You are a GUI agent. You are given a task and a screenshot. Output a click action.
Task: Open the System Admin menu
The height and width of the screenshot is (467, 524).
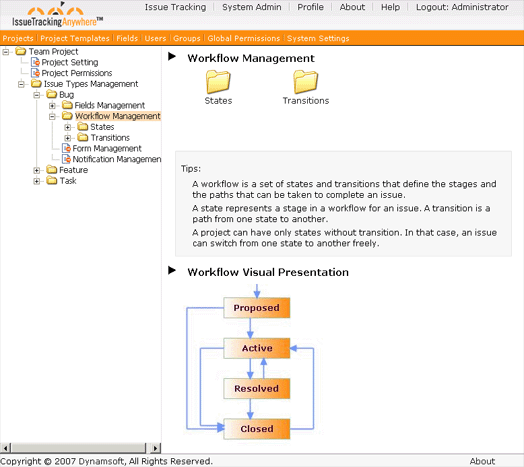252,7
